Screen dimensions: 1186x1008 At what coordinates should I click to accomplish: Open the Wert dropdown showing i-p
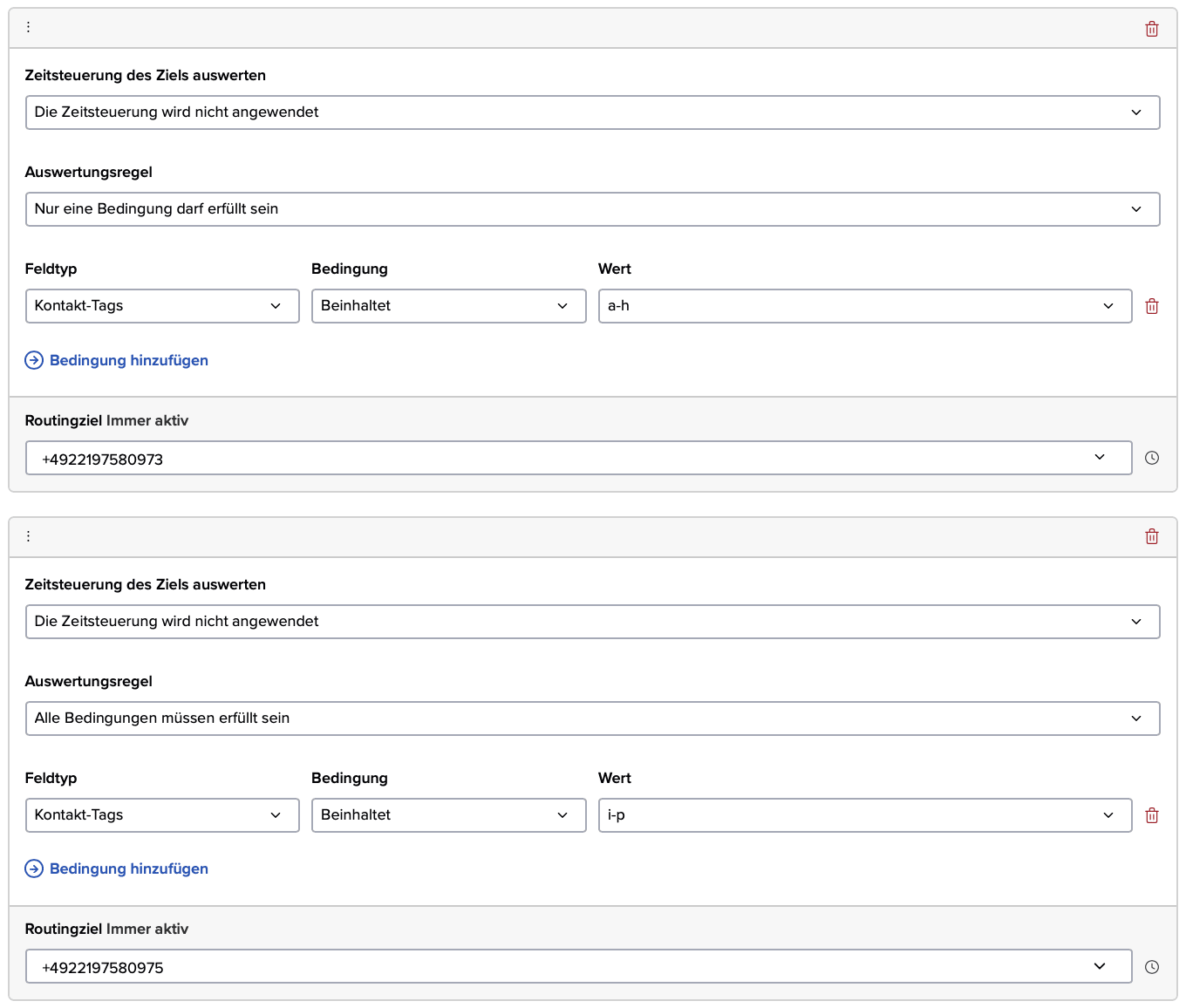point(864,815)
